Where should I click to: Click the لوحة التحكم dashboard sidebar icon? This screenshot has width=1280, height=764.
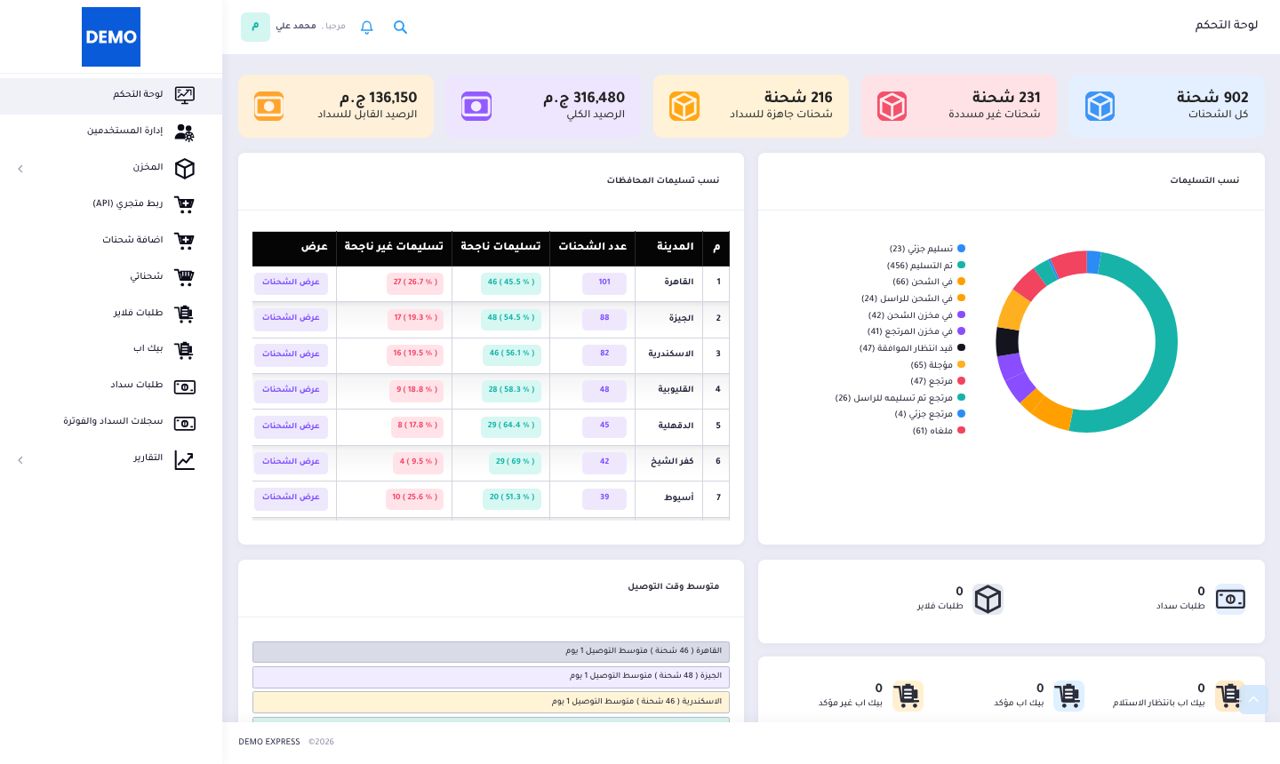click(x=184, y=95)
